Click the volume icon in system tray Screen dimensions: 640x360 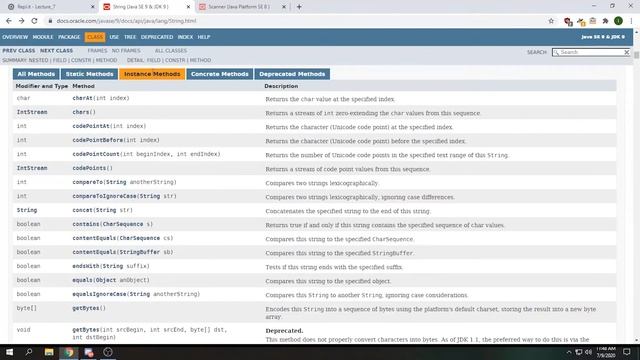pos(588,352)
